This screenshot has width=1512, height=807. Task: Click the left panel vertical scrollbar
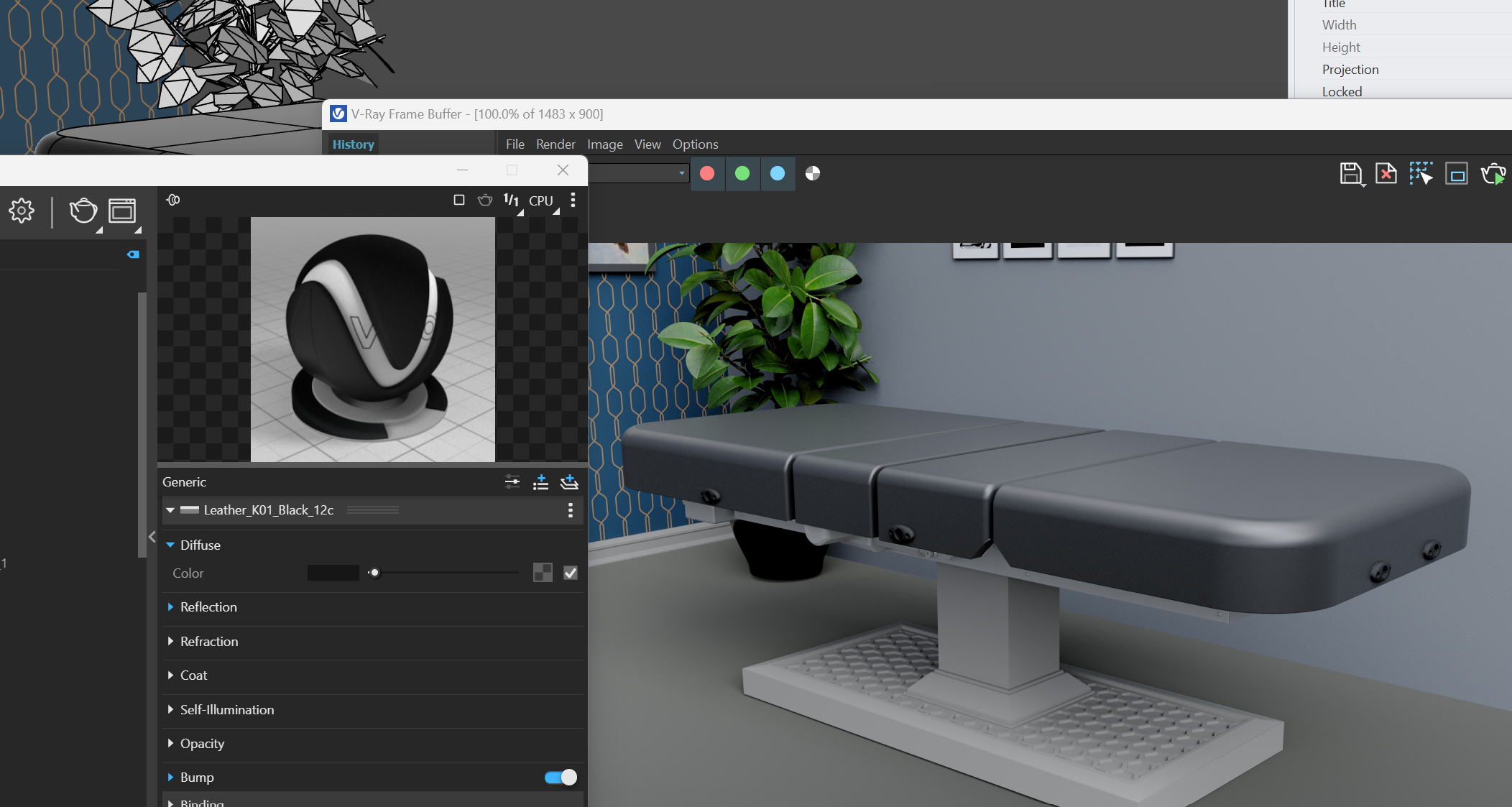pyautogui.click(x=142, y=424)
